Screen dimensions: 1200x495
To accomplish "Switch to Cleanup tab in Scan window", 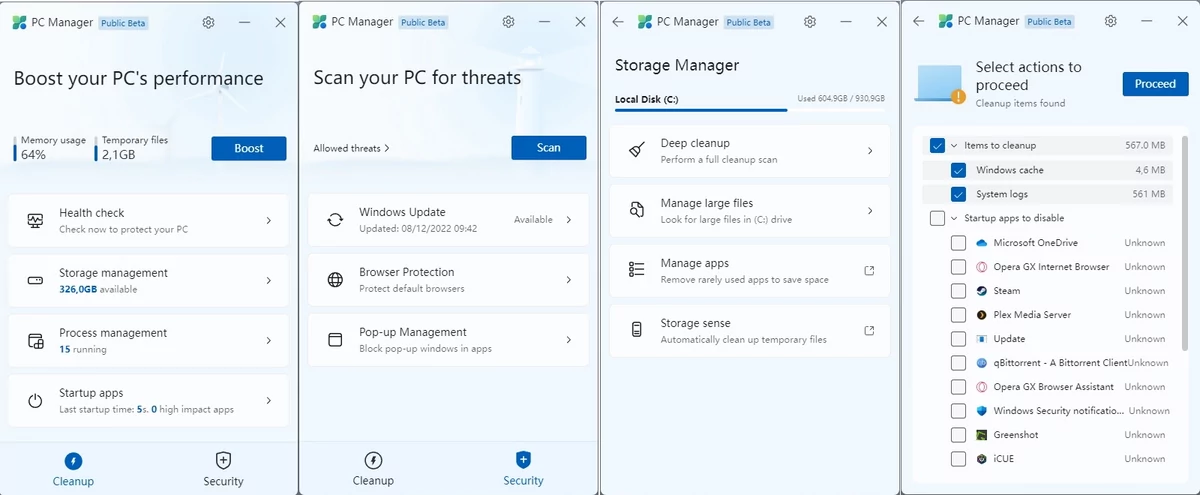I will (x=373, y=468).
